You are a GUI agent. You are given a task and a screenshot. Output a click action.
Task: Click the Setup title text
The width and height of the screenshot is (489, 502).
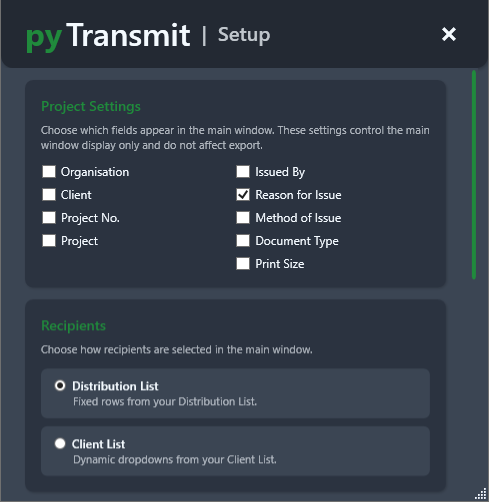(244, 35)
